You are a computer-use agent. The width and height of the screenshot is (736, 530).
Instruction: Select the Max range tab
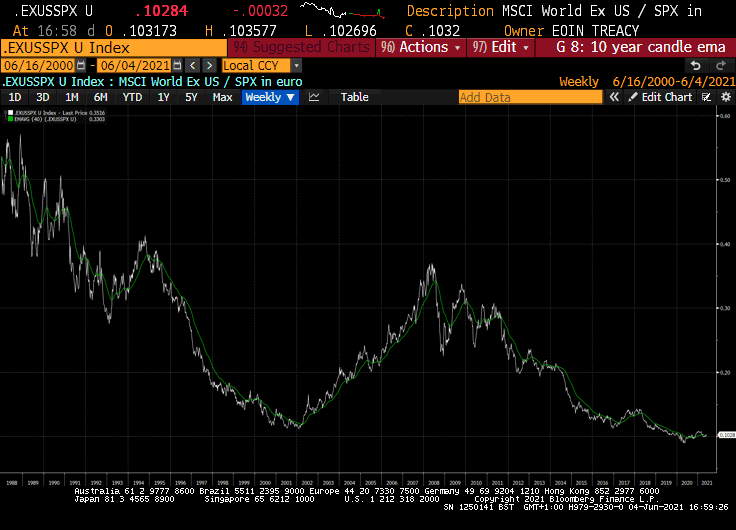222,97
